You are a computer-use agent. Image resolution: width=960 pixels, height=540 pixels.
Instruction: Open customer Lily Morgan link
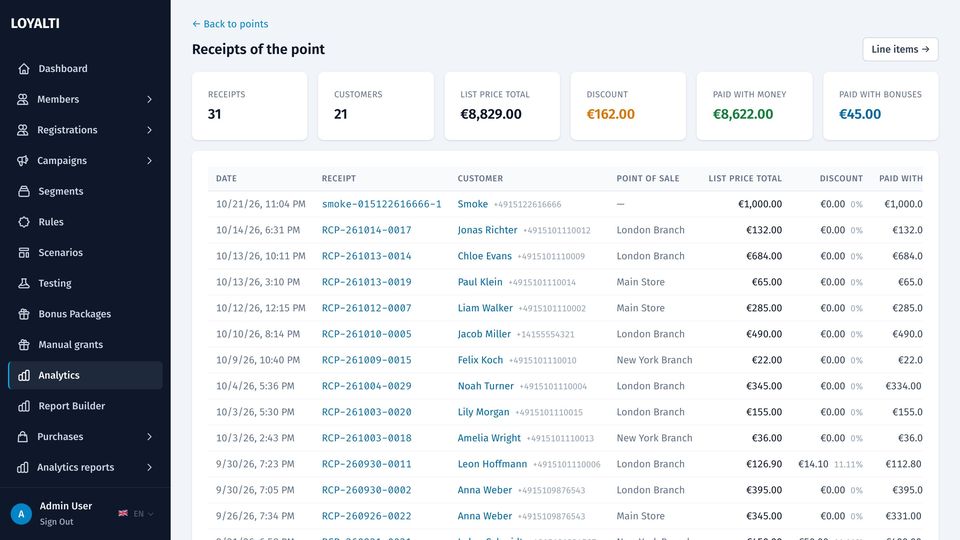[x=484, y=412]
